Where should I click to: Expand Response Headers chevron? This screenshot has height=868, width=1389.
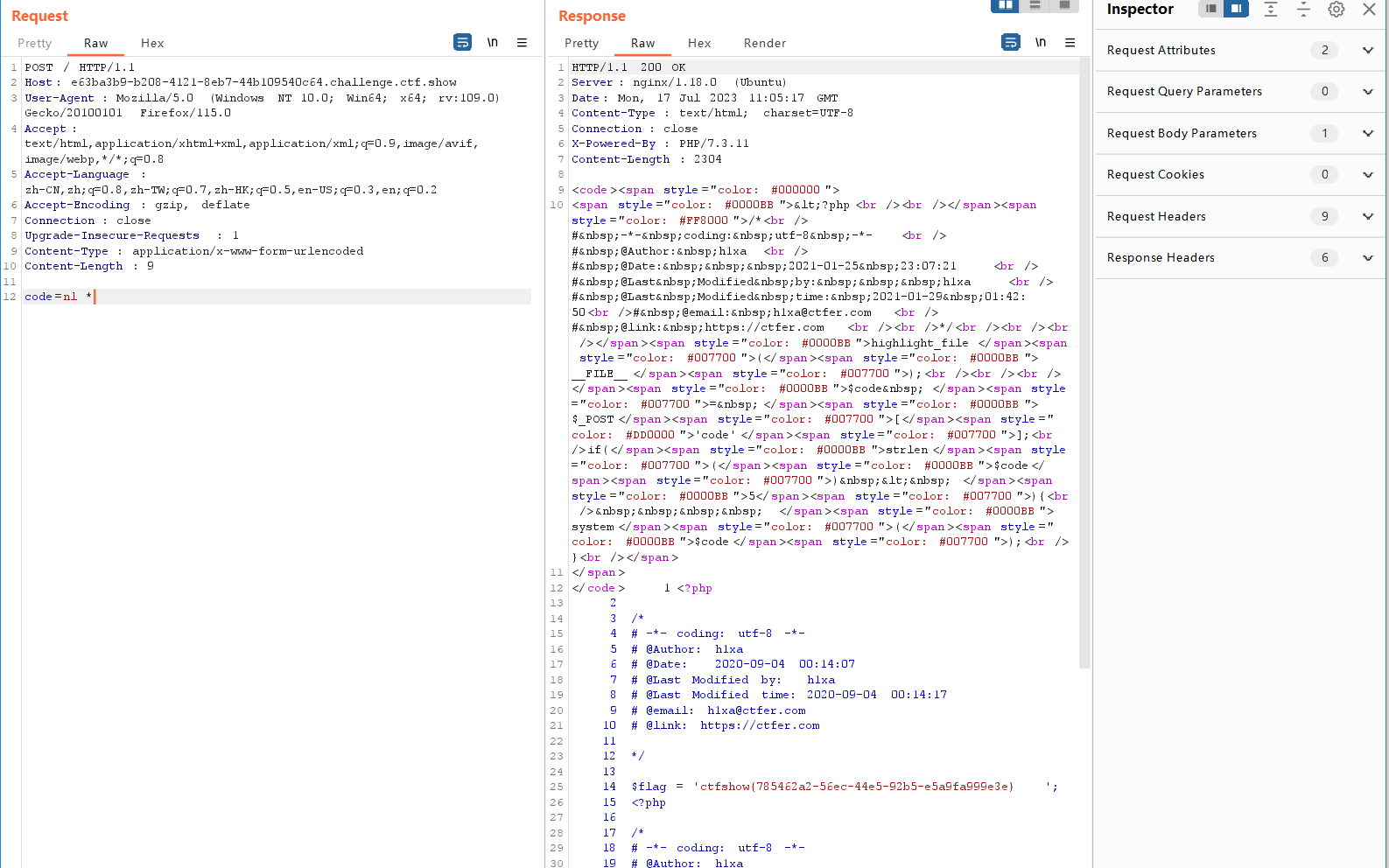click(x=1368, y=257)
